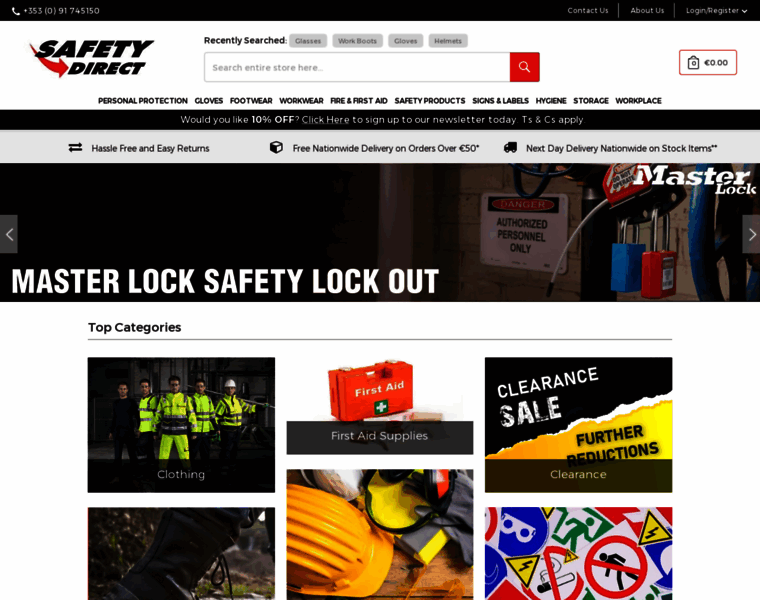
Task: Open the Signs & Labels menu
Action: tap(500, 101)
